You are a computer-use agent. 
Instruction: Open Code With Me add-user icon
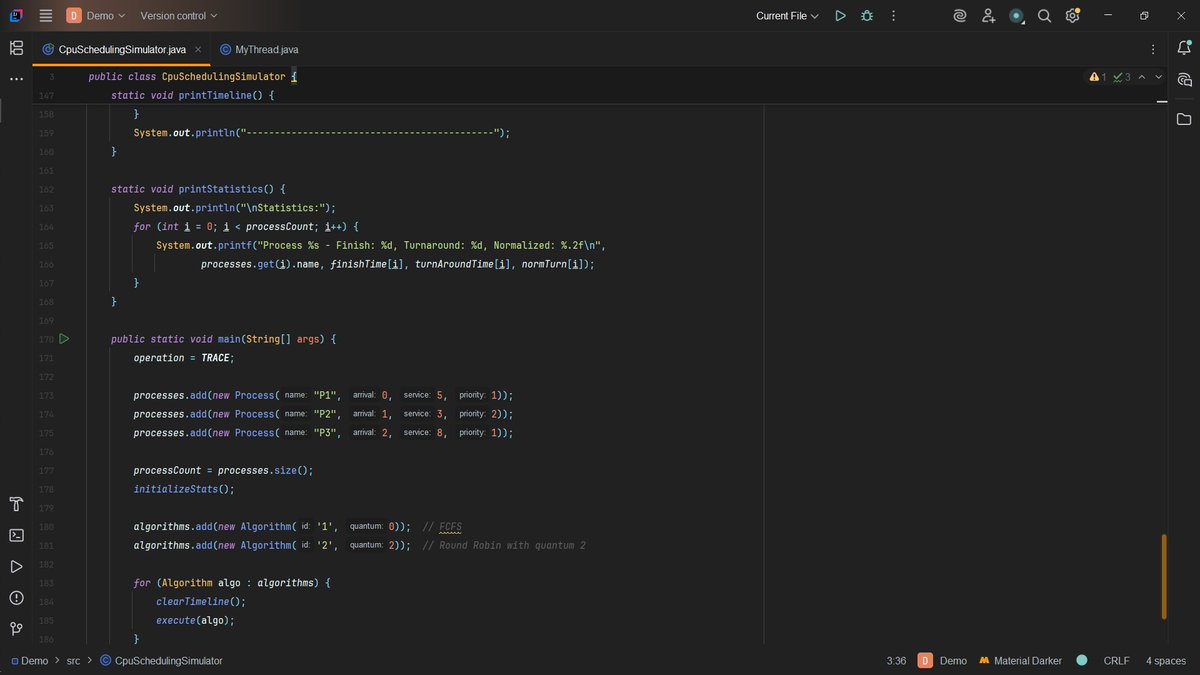pos(988,16)
